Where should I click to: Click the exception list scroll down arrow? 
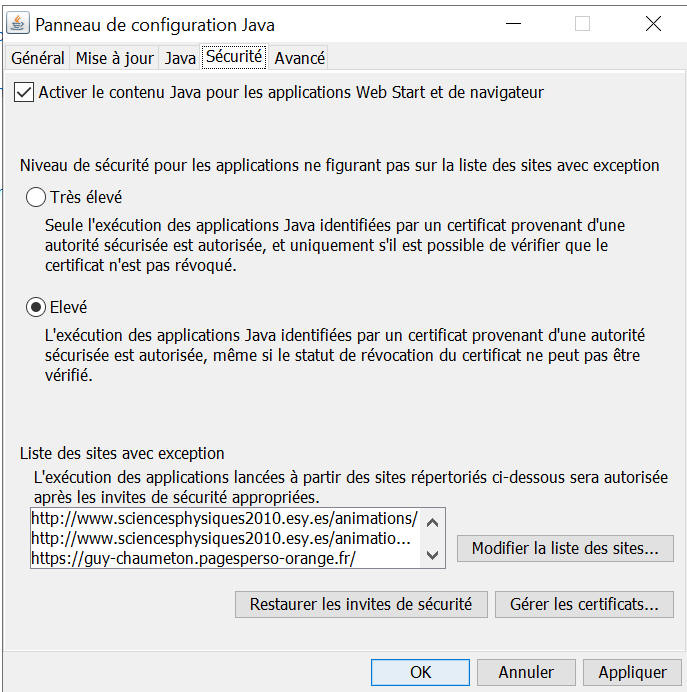[433, 555]
